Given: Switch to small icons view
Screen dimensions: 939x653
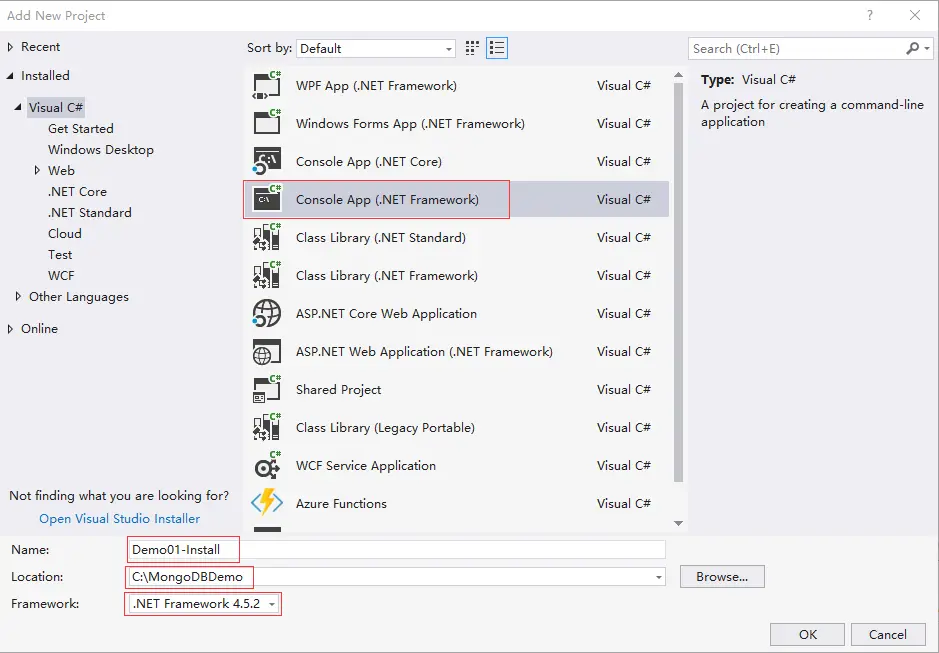Looking at the screenshot, I should (472, 49).
